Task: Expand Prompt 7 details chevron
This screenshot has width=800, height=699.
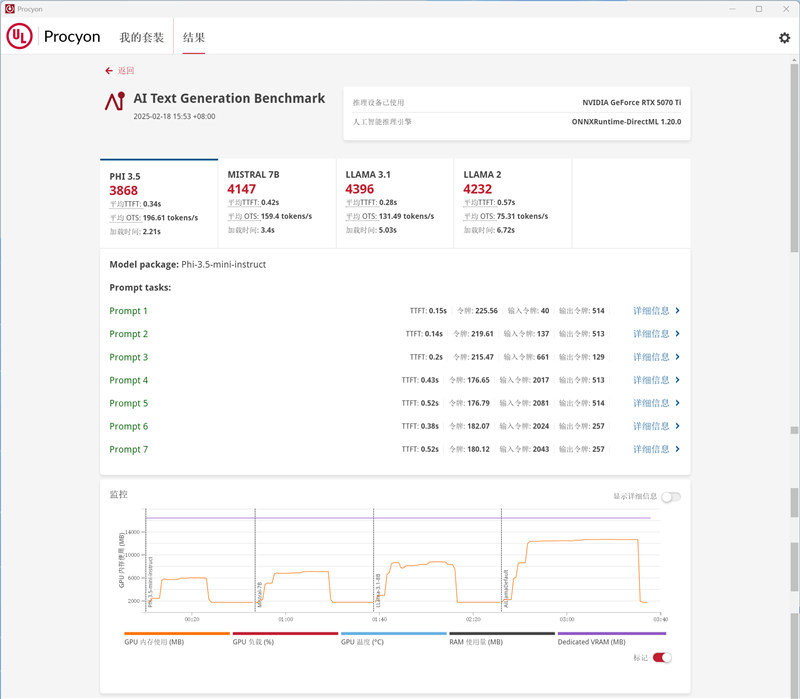Action: click(x=678, y=449)
